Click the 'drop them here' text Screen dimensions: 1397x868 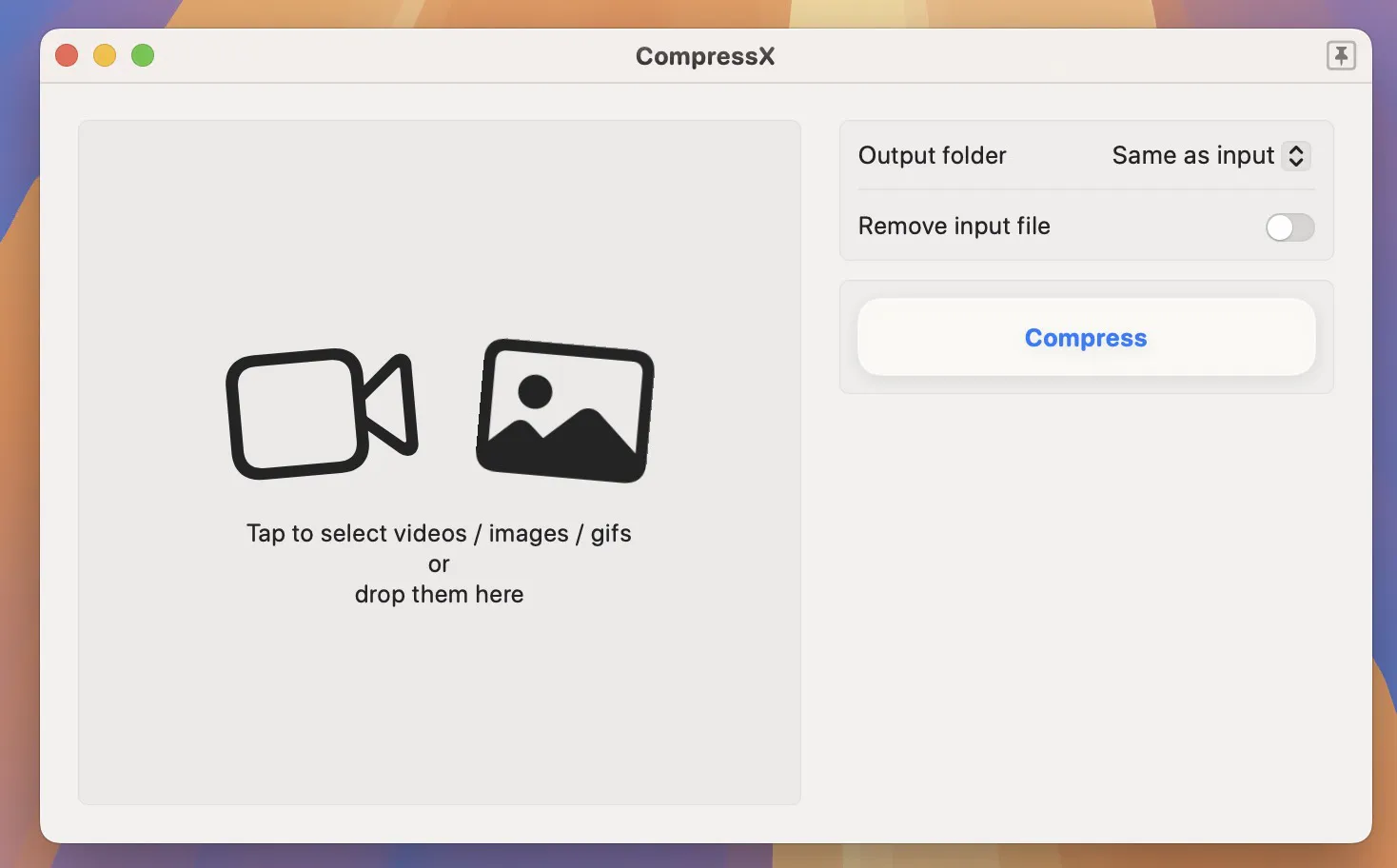tap(439, 595)
